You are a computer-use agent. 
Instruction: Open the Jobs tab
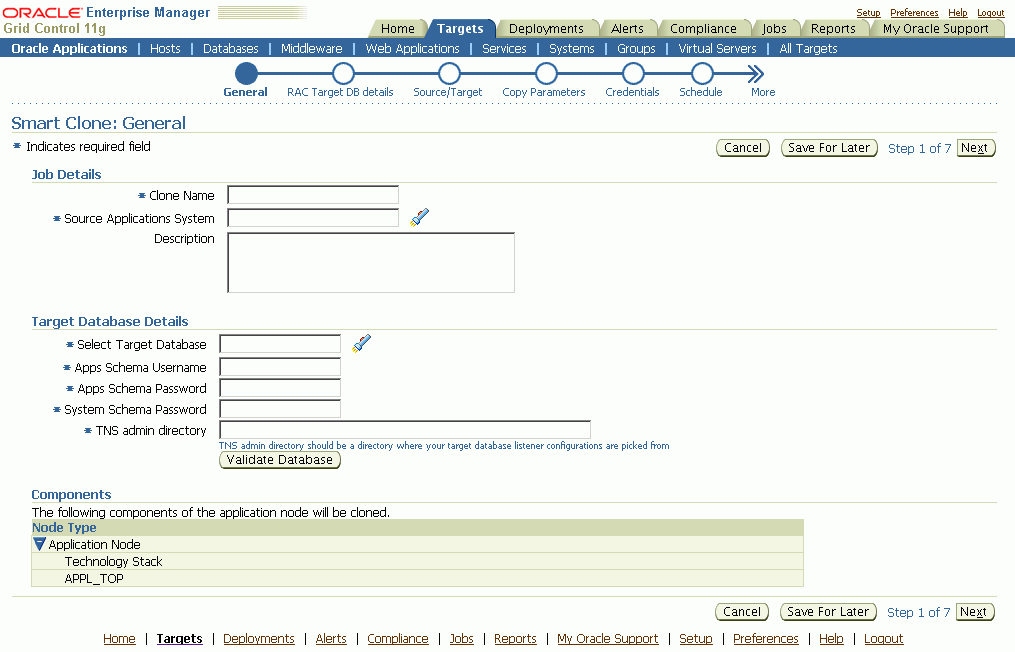pyautogui.click(x=774, y=28)
